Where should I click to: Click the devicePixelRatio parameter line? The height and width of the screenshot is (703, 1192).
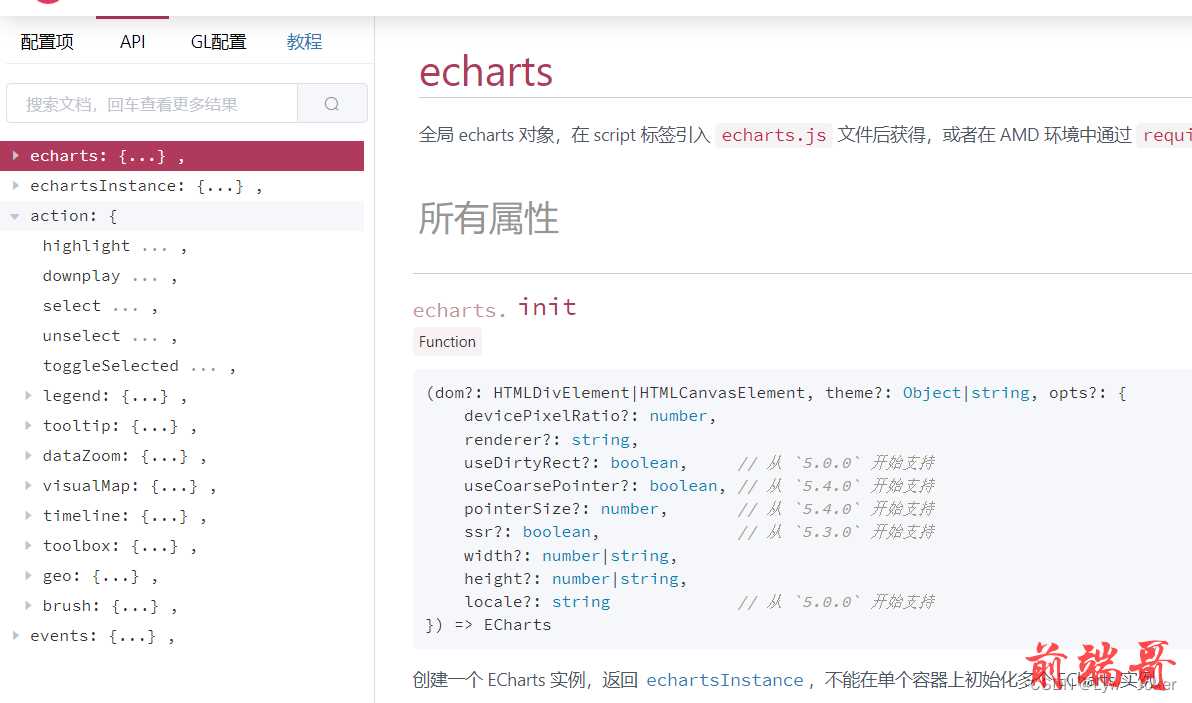point(590,416)
